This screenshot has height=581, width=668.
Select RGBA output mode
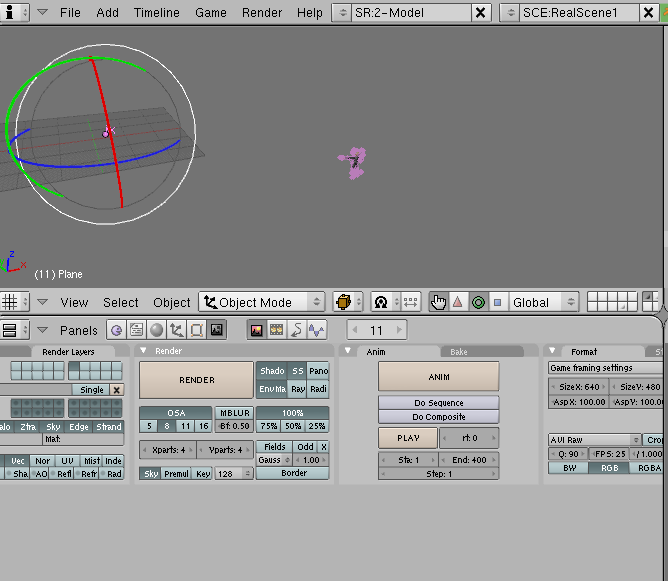(648, 468)
